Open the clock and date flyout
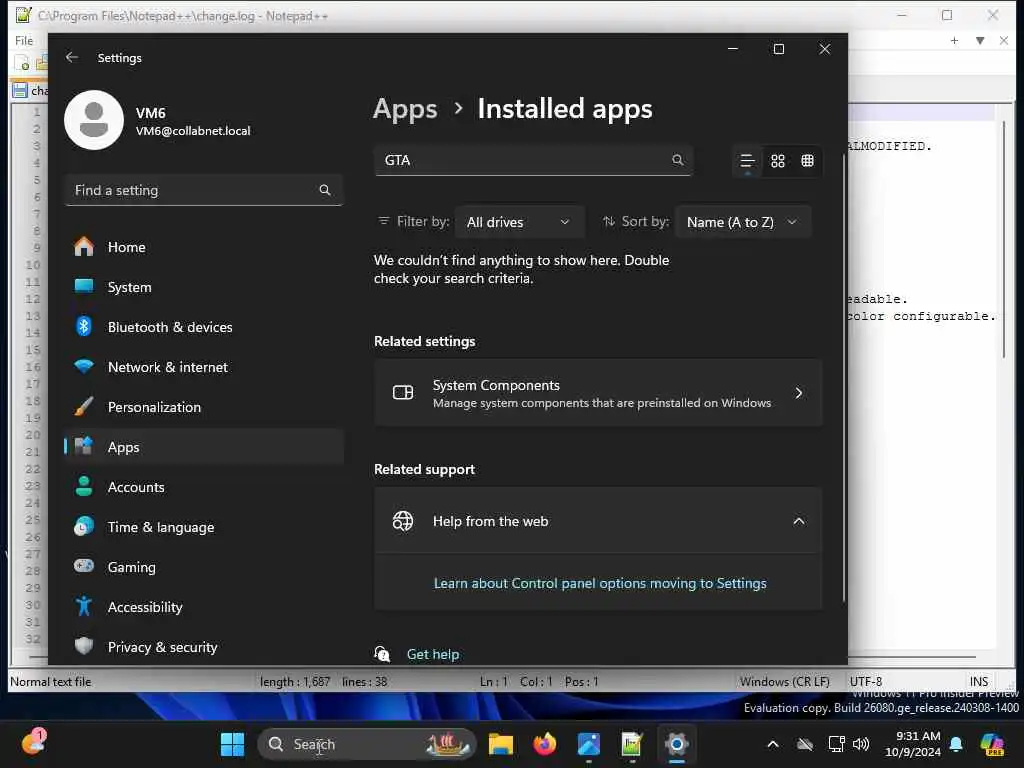Viewport: 1024px width, 768px height. [x=913, y=744]
